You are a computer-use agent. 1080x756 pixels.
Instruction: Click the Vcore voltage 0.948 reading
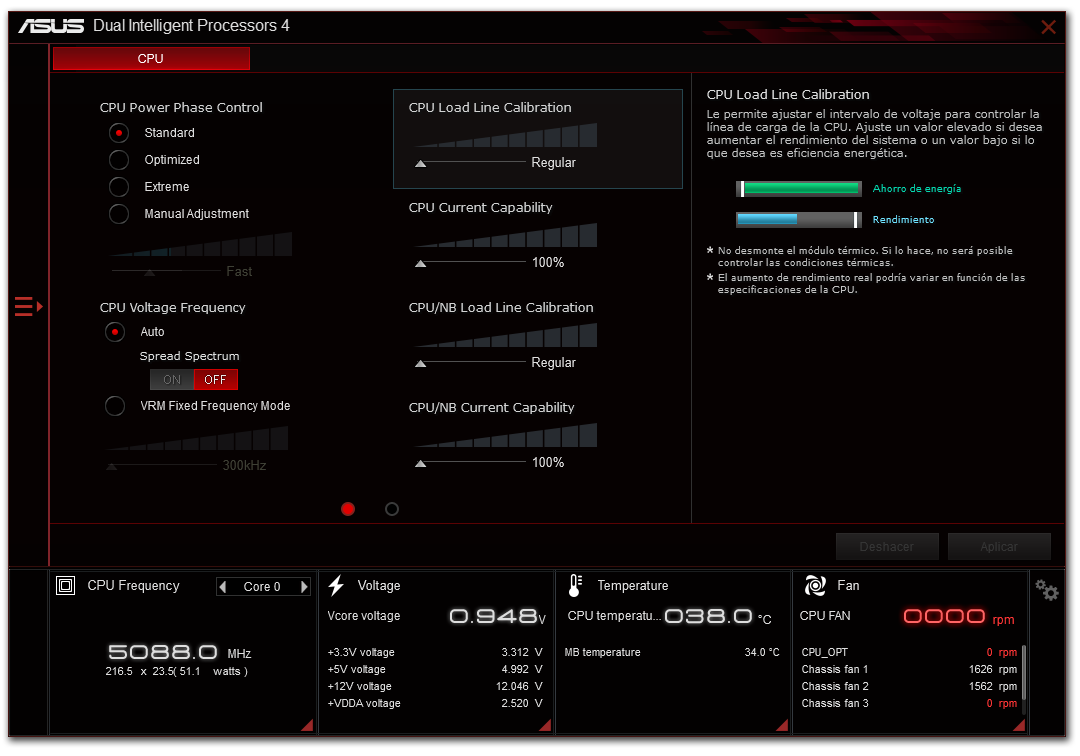497,616
